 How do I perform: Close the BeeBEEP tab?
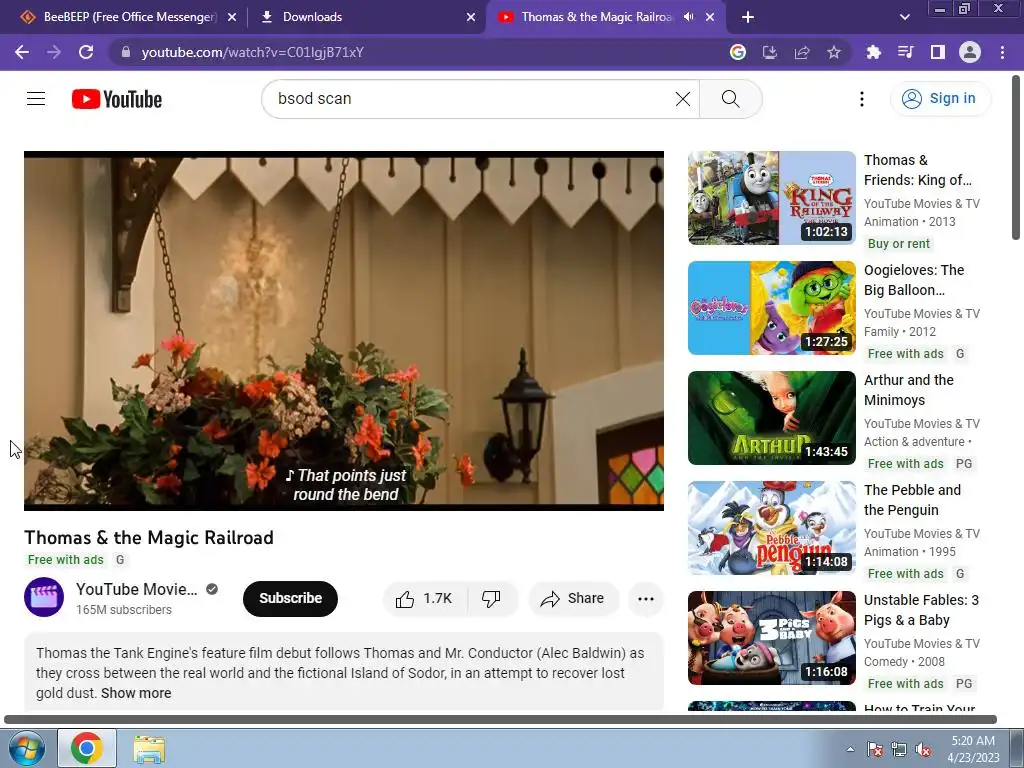[x=232, y=17]
